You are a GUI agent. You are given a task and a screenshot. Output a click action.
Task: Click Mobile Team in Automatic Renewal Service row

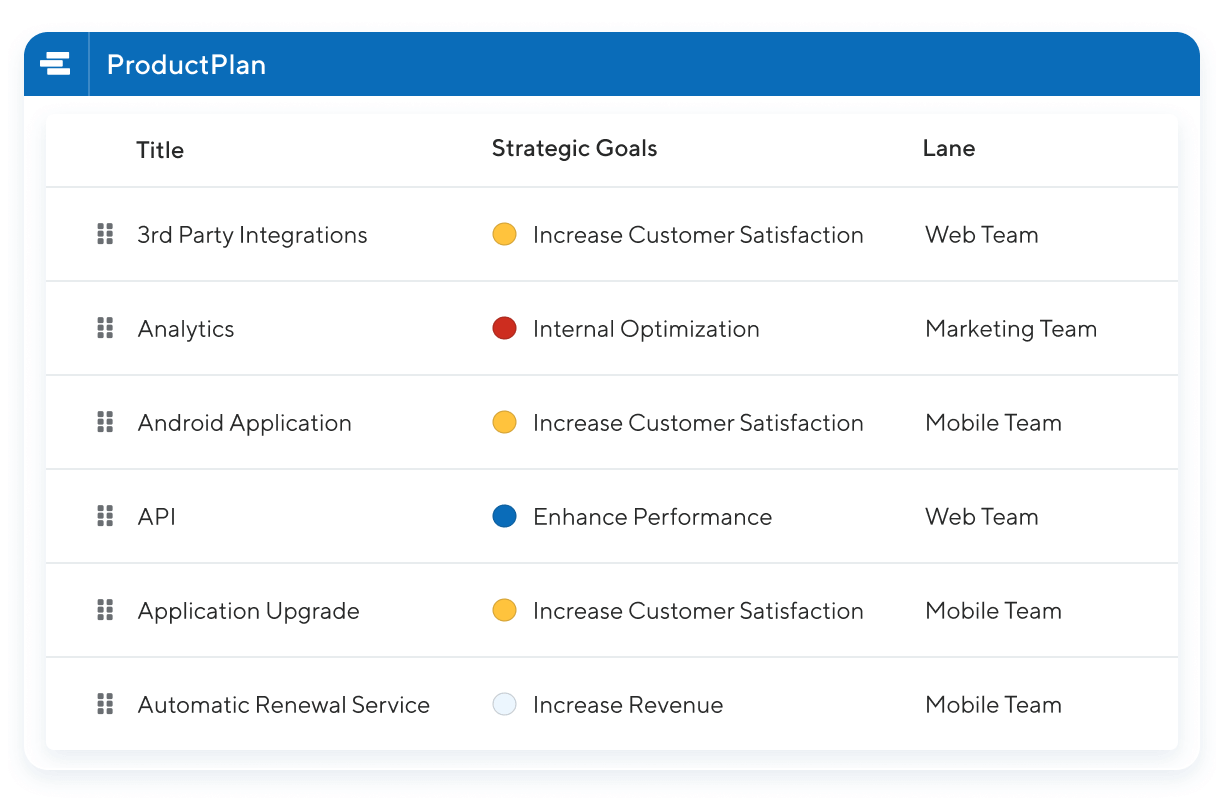(993, 705)
